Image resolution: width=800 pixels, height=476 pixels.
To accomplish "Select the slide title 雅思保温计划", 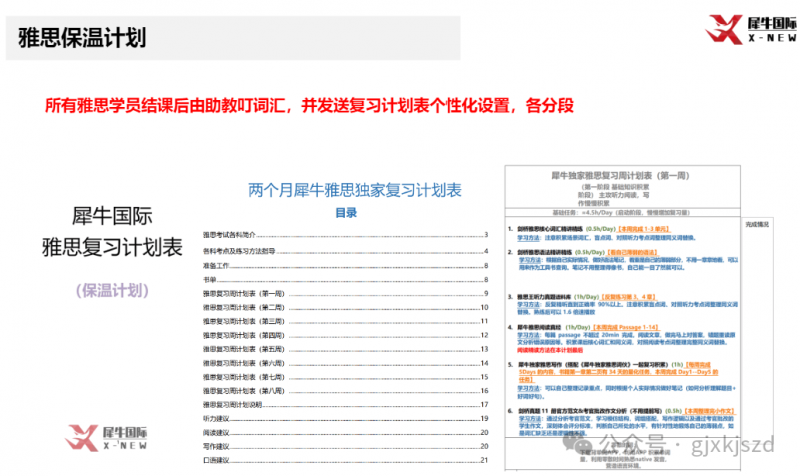I will [x=82, y=38].
